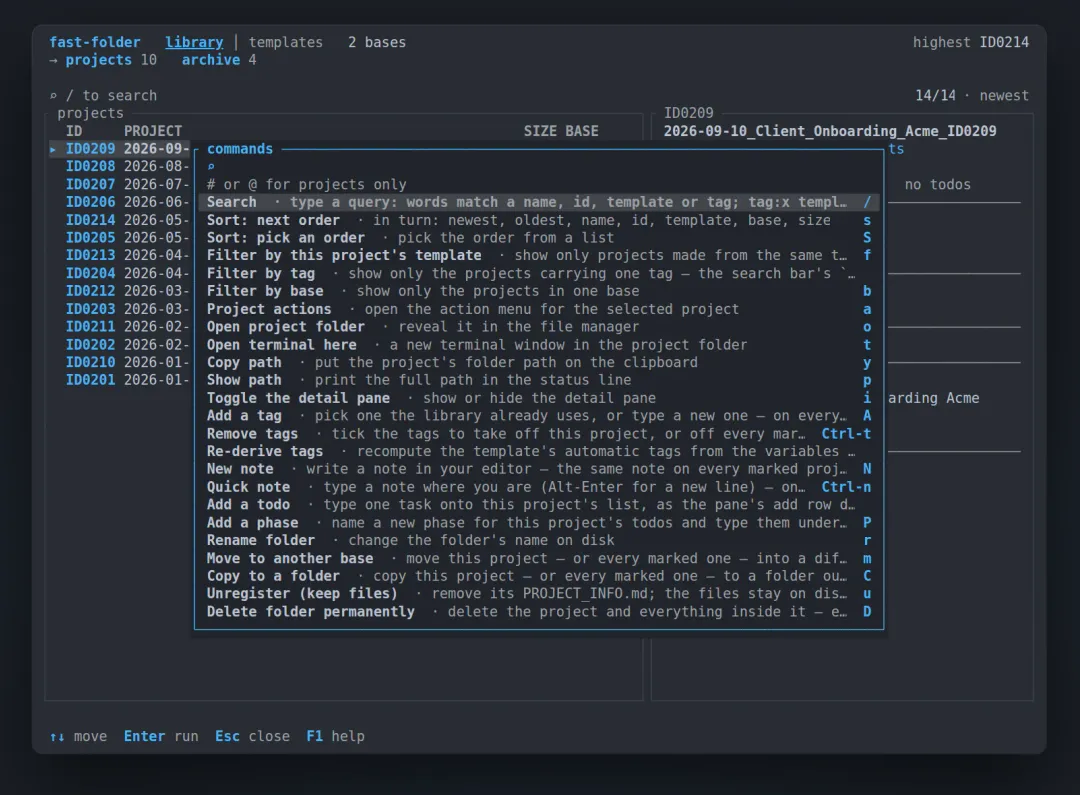Run the 'Open project folder' command
Viewport: 1080px width, 795px height.
pos(539,327)
